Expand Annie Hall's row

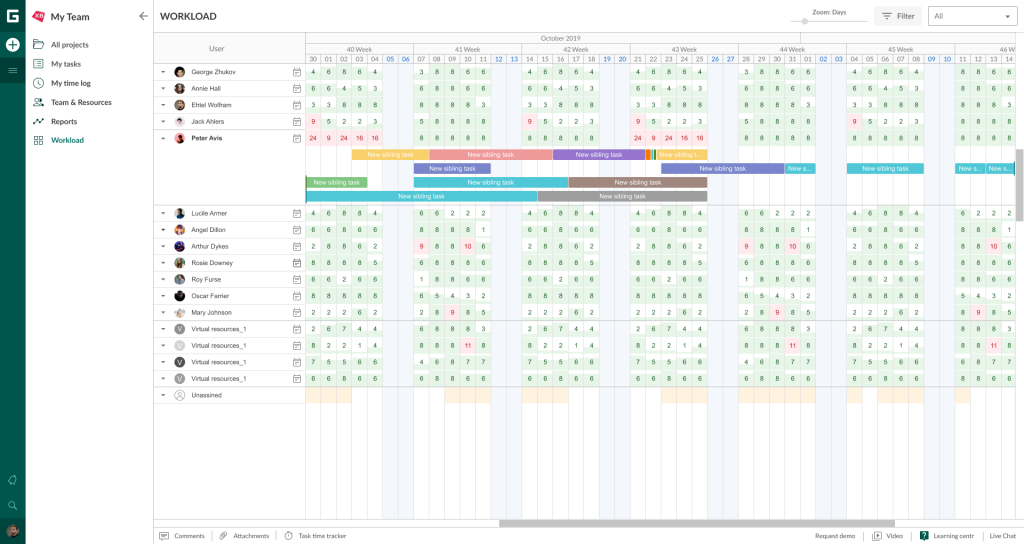pyautogui.click(x=163, y=88)
